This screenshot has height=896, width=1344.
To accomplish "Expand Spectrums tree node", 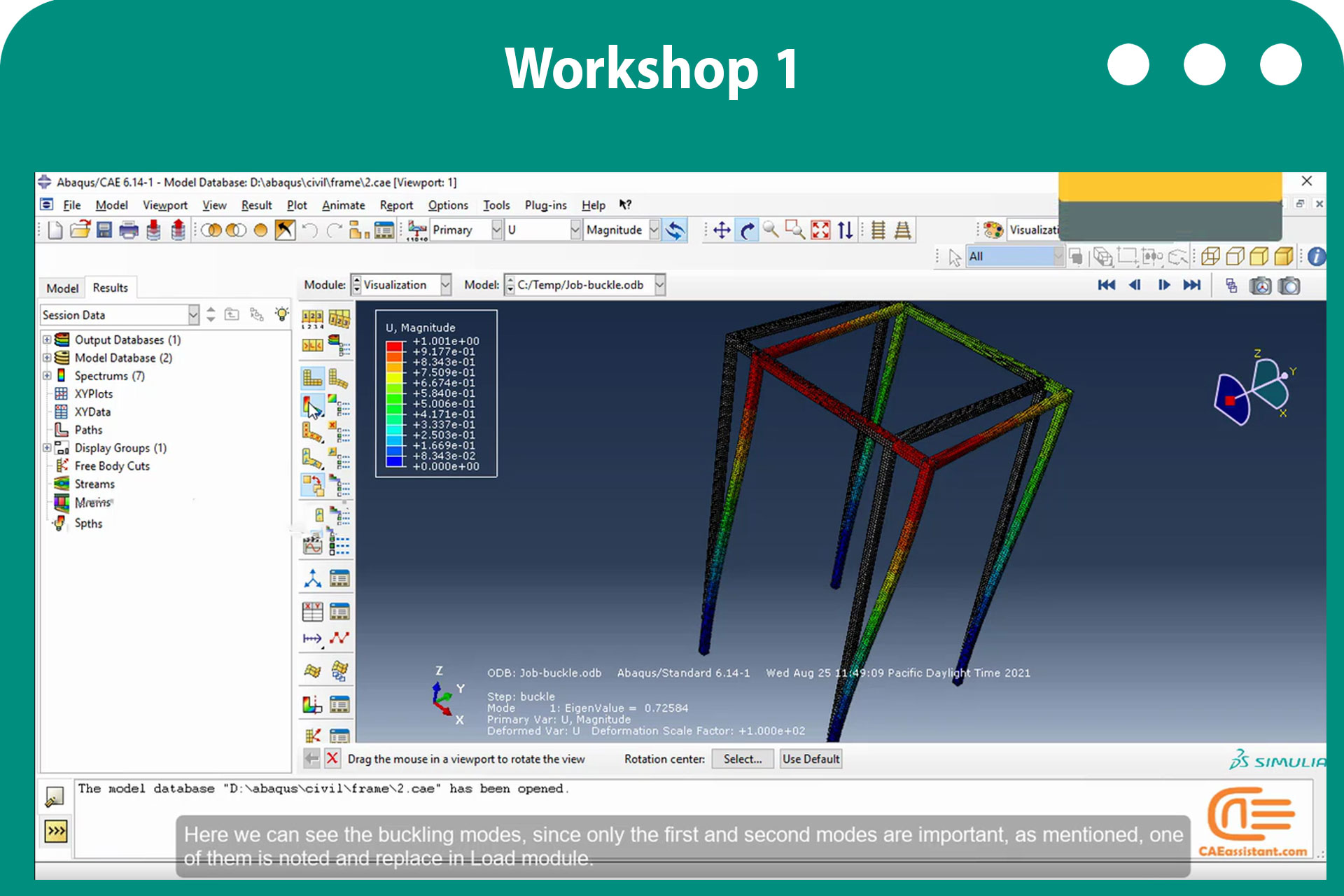I will tap(47, 376).
